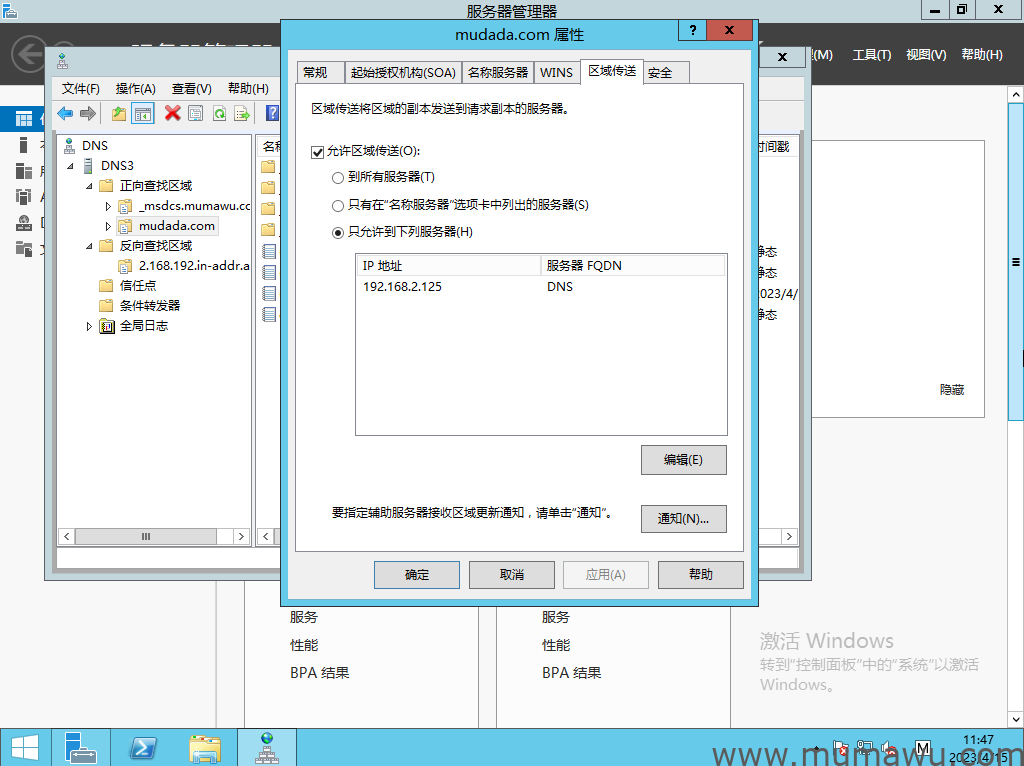1024x766 pixels.
Task: Switch to the 起始授权机构(SOA) tab
Action: [x=402, y=73]
